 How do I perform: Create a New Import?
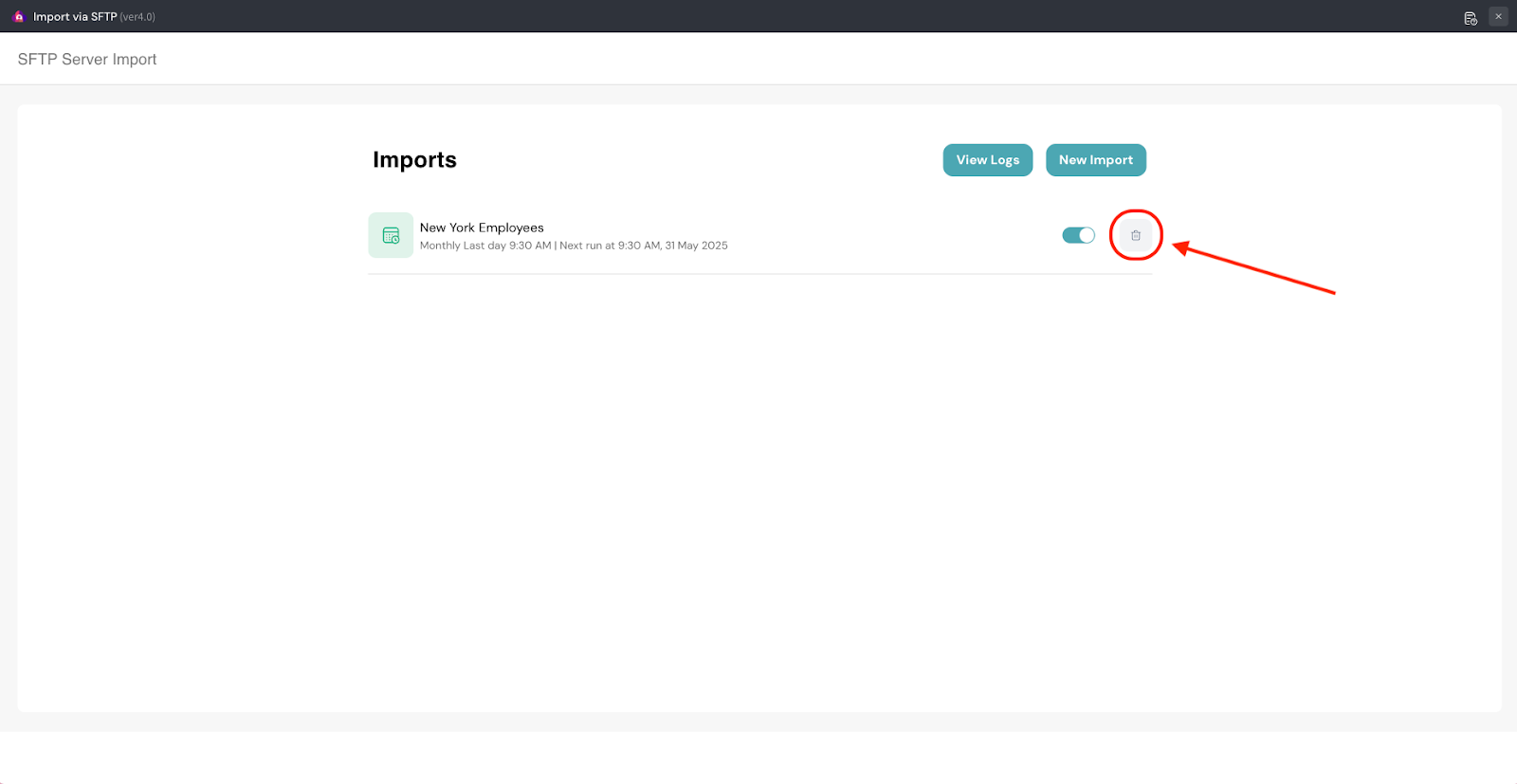pyautogui.click(x=1095, y=160)
